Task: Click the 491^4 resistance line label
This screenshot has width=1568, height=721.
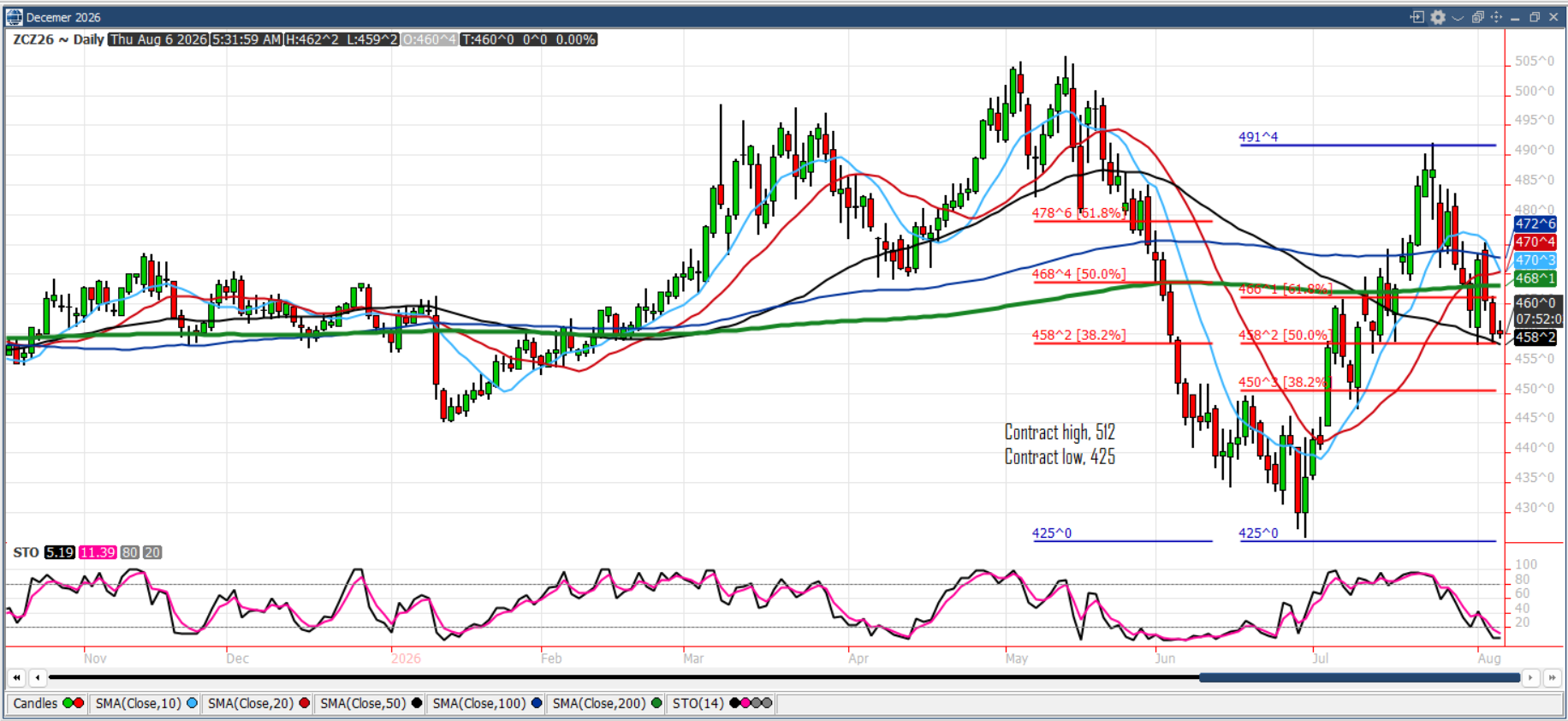Action: pos(1258,137)
